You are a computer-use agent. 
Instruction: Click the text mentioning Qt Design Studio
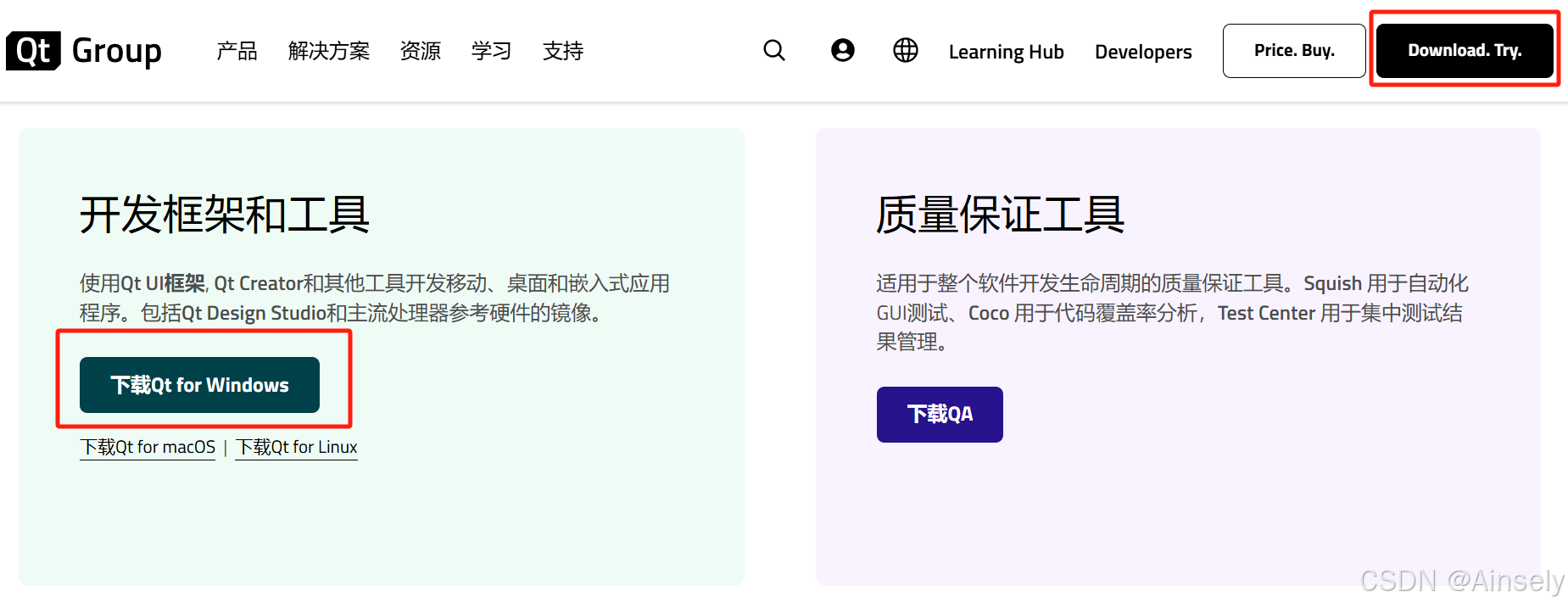pos(375,298)
